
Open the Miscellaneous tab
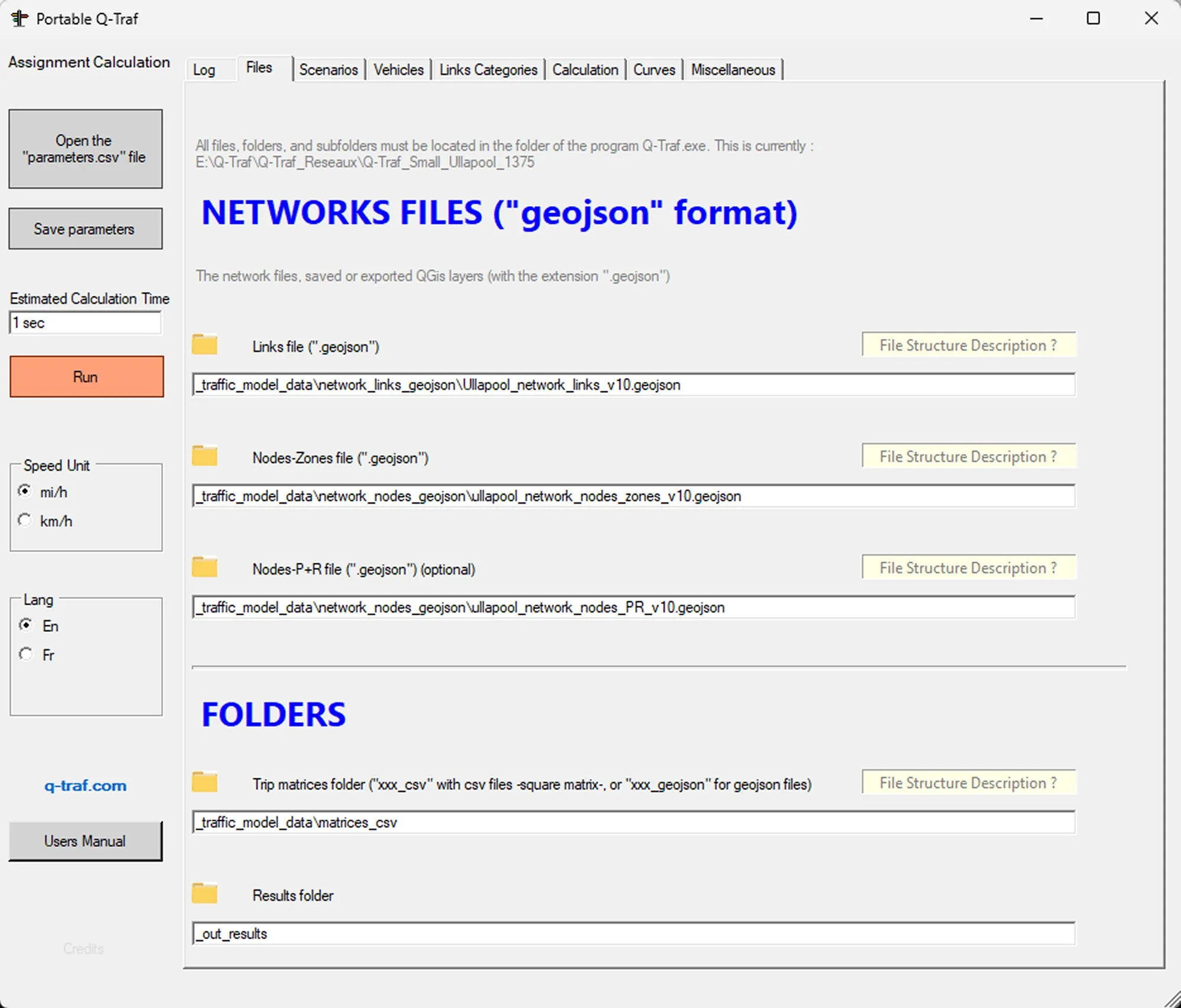coord(733,69)
